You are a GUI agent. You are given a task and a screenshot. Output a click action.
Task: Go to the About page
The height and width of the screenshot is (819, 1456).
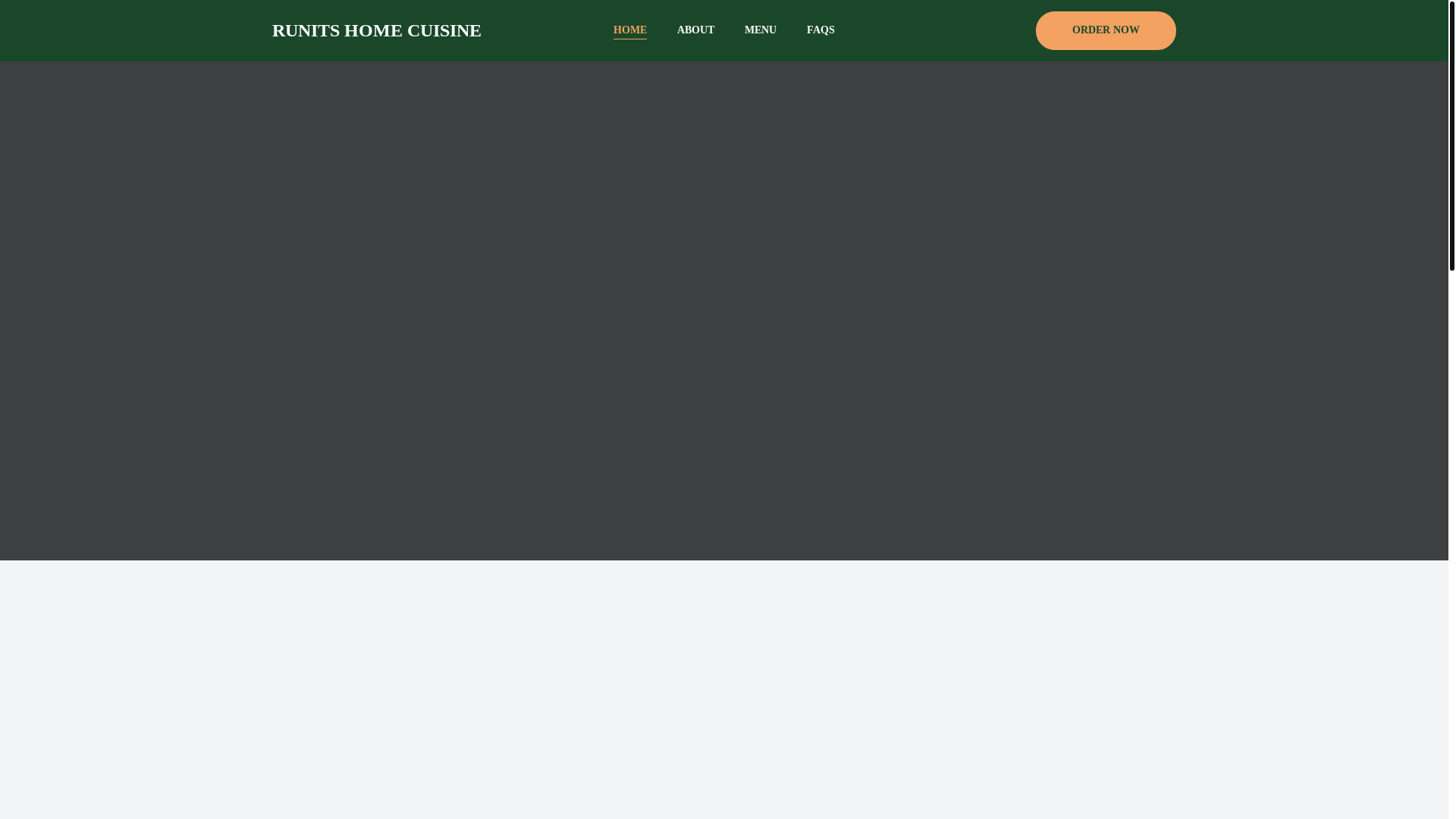[695, 30]
